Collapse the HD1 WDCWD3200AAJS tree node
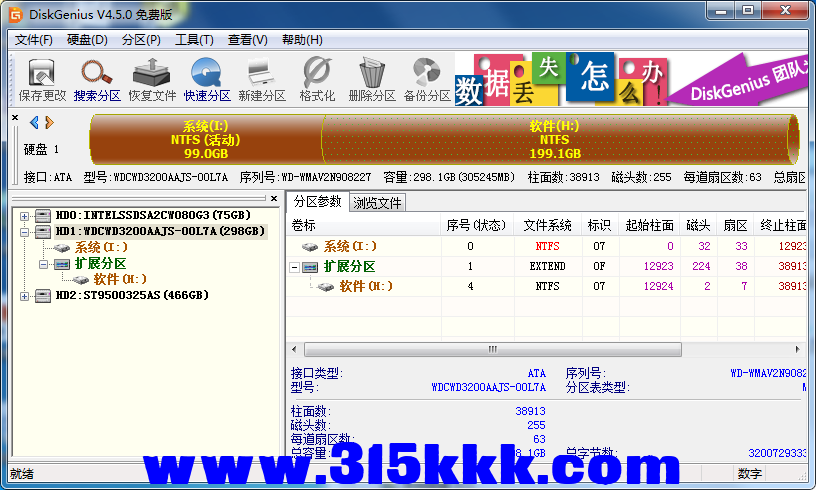The height and width of the screenshot is (490, 816). (x=24, y=232)
